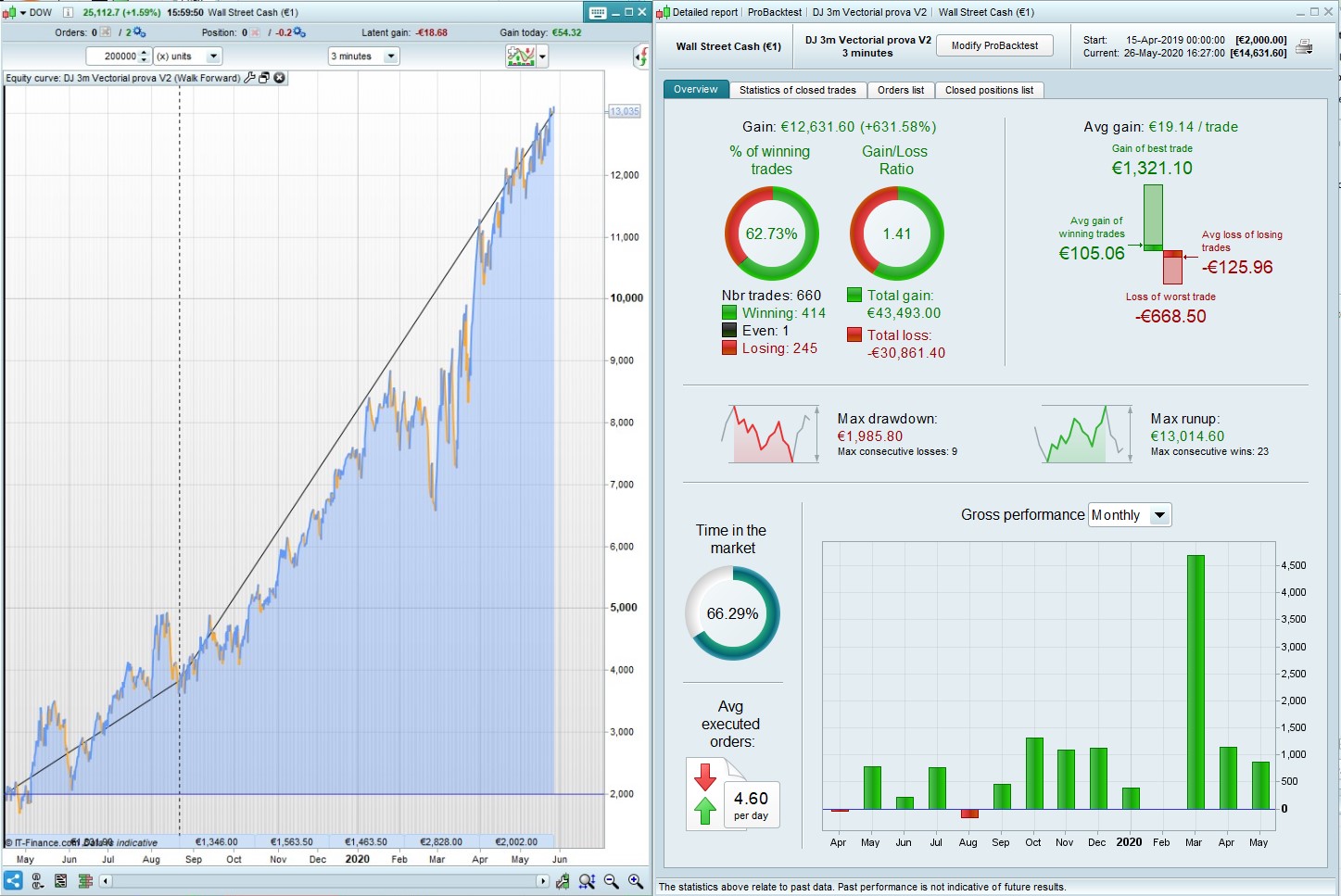1341x896 pixels.
Task: Remove the equity curve with its X icon
Action: click(x=279, y=78)
